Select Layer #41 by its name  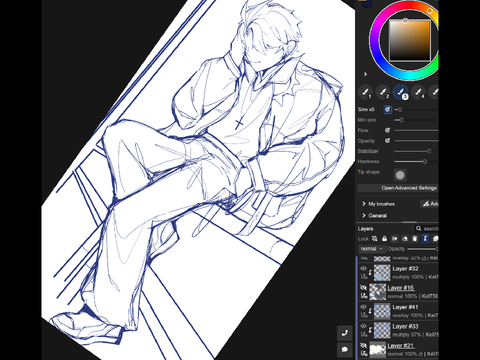pyautogui.click(x=405, y=307)
